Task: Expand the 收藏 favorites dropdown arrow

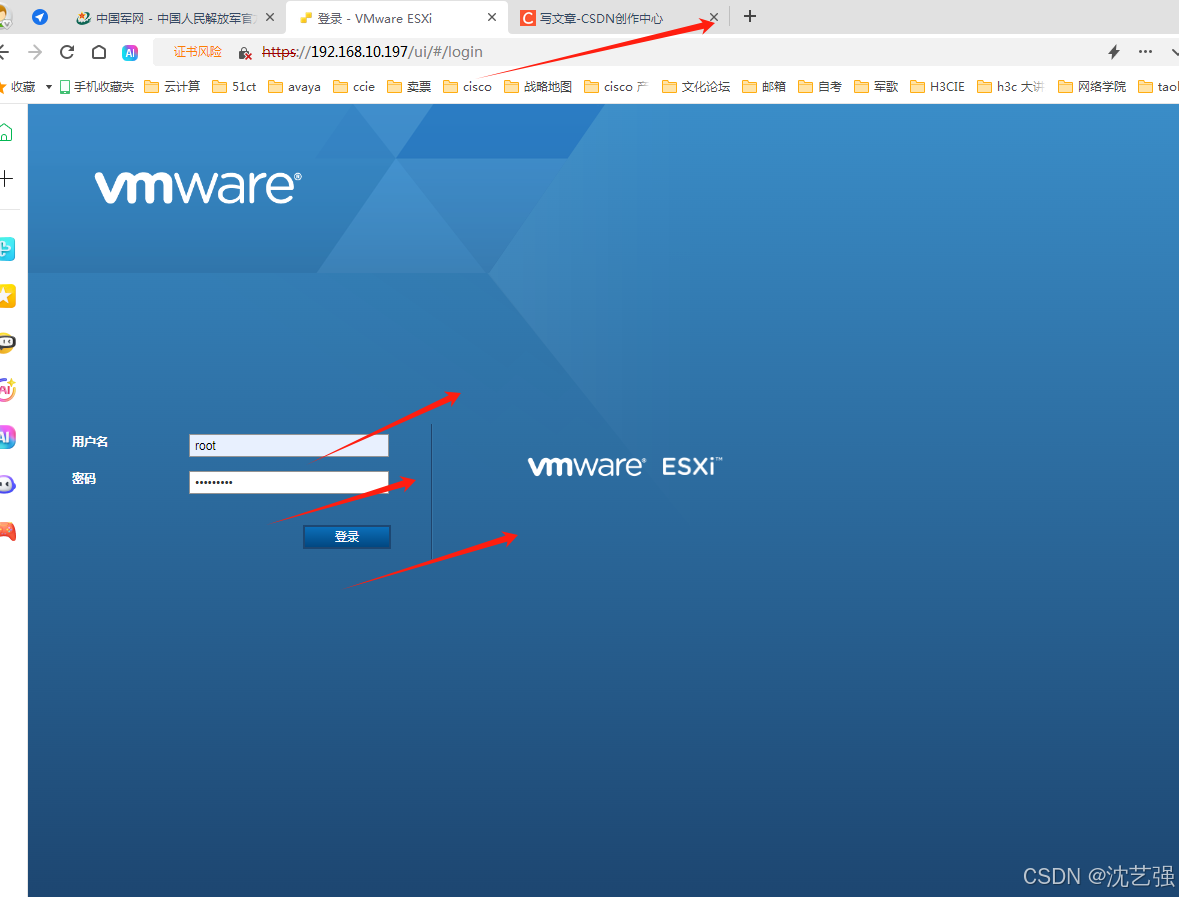Action: 49,87
